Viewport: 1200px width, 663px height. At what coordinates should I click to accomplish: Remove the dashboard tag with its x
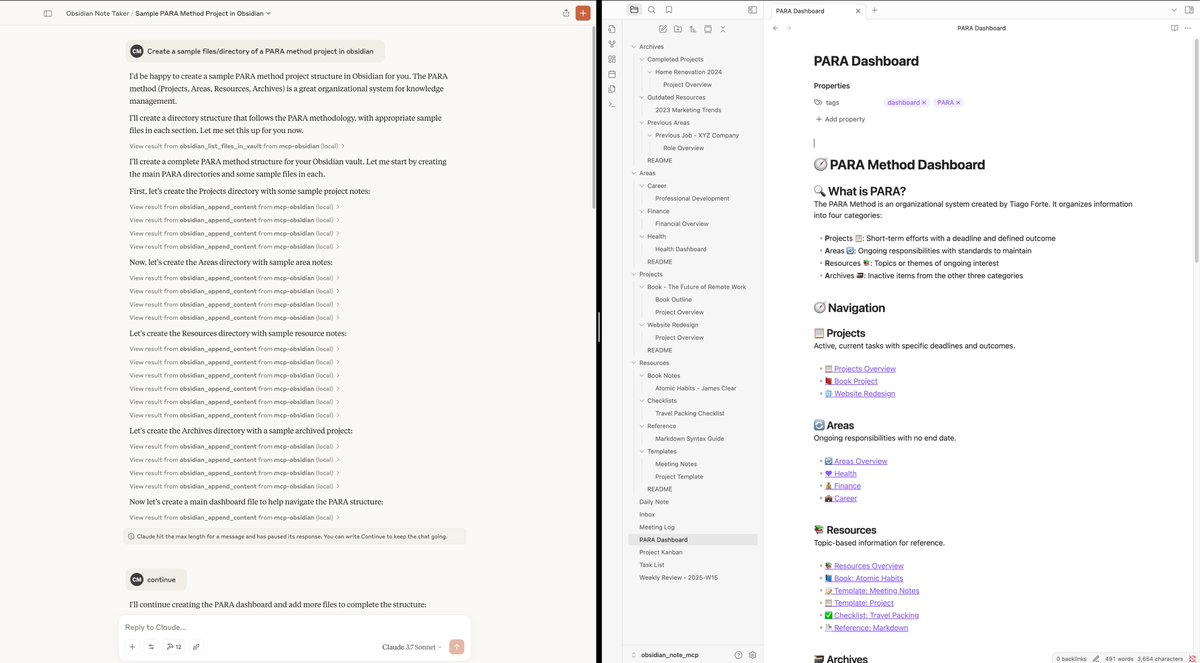coord(924,102)
